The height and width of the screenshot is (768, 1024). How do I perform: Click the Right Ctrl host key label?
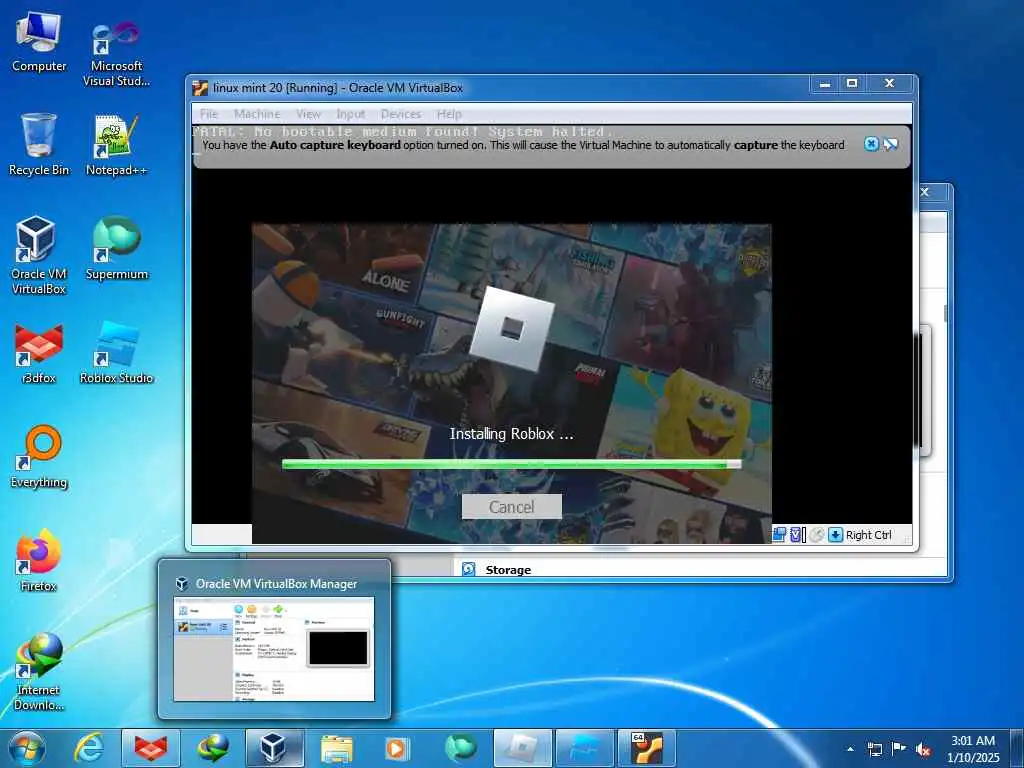pyautogui.click(x=869, y=535)
